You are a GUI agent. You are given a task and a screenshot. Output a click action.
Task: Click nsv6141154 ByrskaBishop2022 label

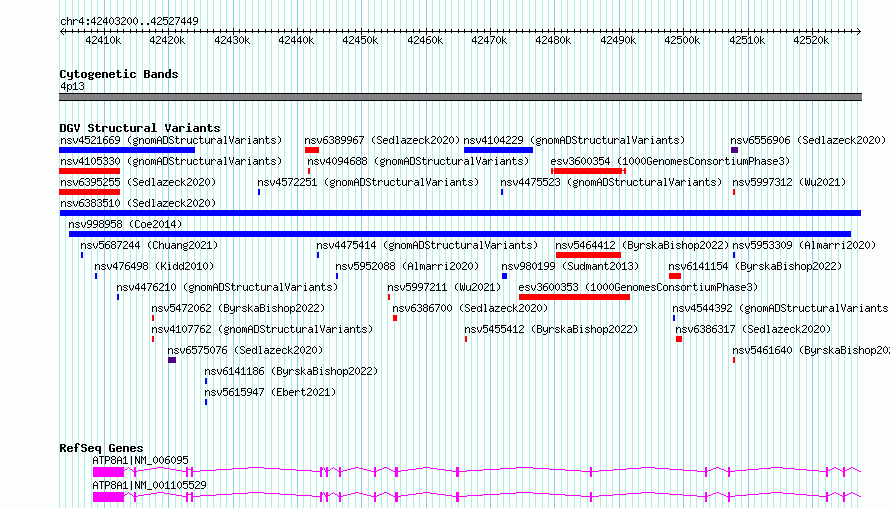pyautogui.click(x=755, y=266)
